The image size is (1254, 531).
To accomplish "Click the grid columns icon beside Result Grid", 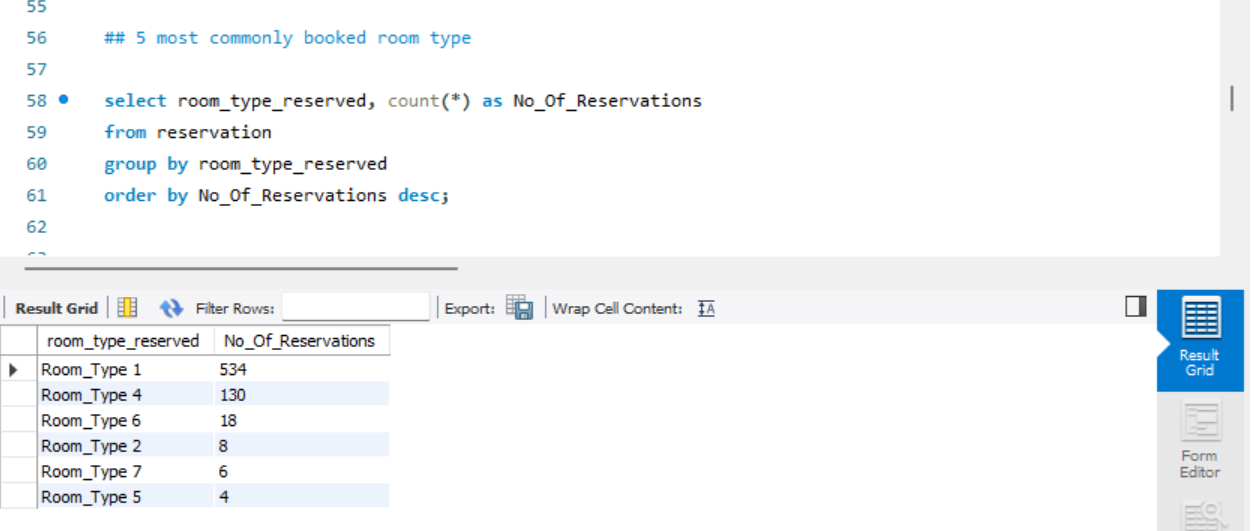I will coord(127,308).
